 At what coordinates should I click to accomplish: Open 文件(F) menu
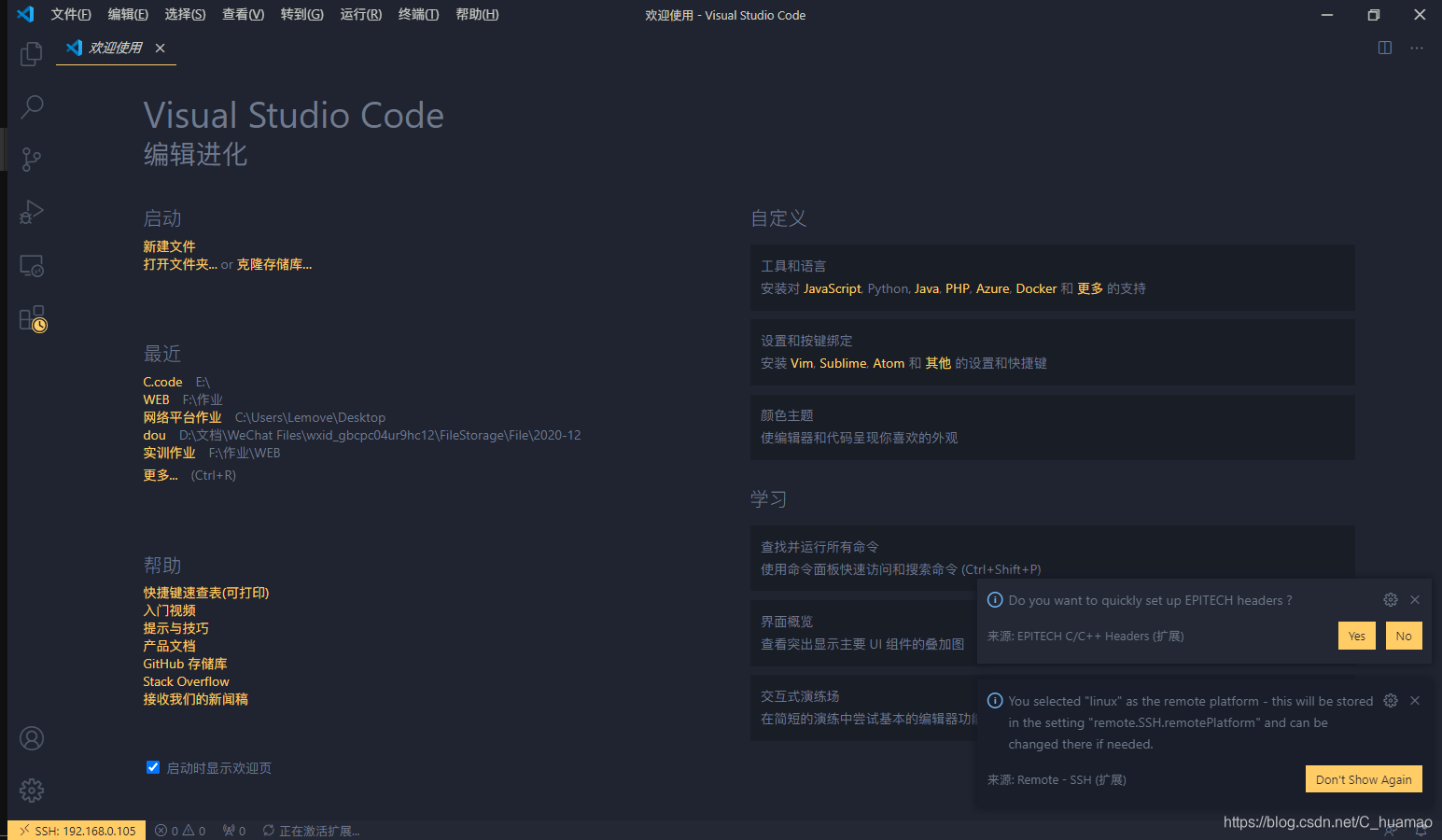[x=71, y=14]
